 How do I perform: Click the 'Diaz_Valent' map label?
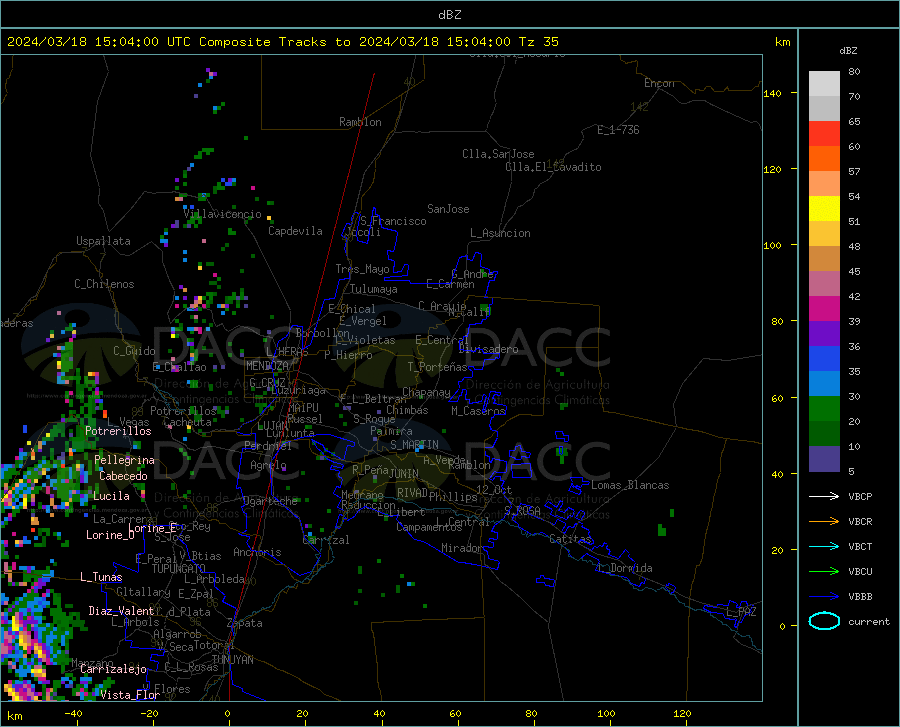(x=121, y=611)
